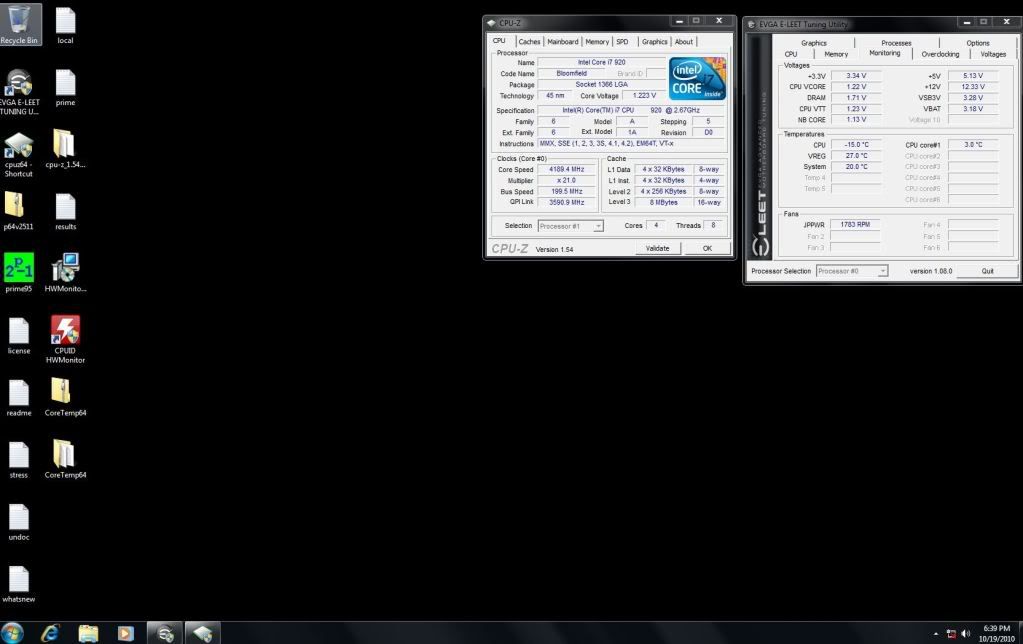Click OK in the CPU-Z window

click(x=707, y=249)
